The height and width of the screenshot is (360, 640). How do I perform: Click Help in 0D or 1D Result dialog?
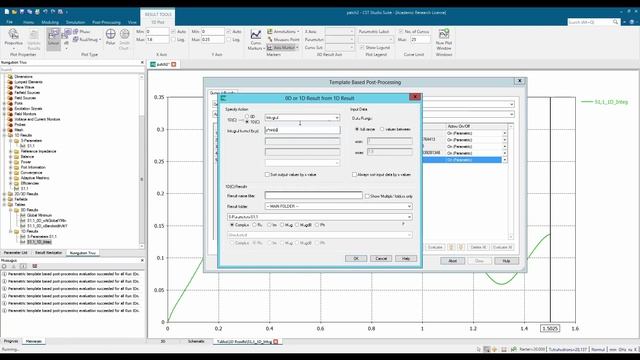point(406,258)
